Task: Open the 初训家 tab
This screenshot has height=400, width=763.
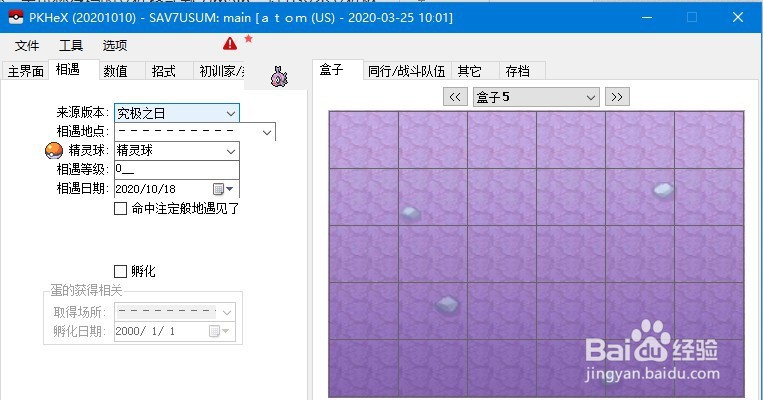Action: (220, 71)
